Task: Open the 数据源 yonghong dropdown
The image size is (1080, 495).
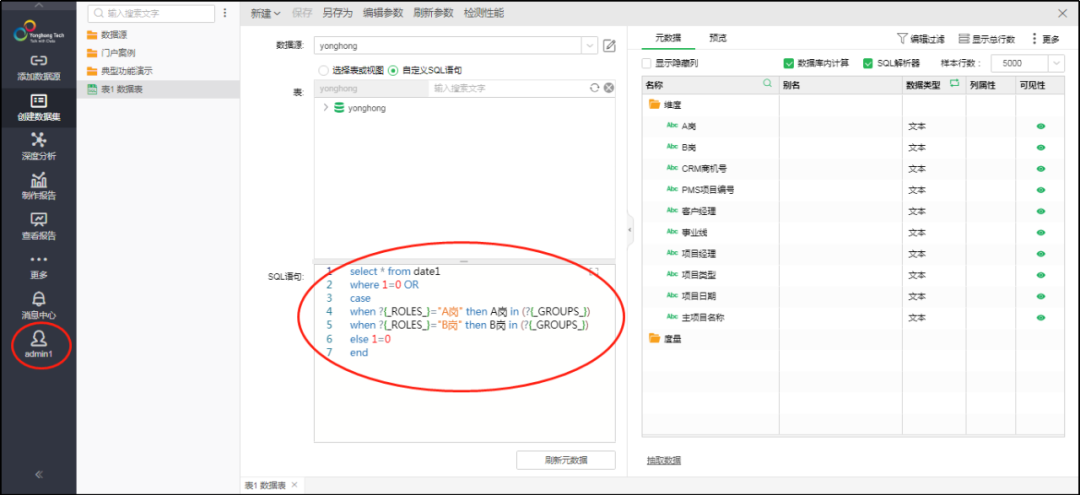Action: point(589,46)
